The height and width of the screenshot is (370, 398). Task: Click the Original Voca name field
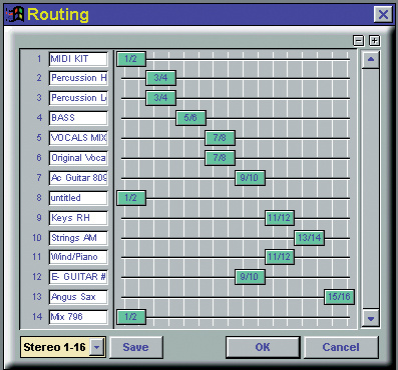78,158
